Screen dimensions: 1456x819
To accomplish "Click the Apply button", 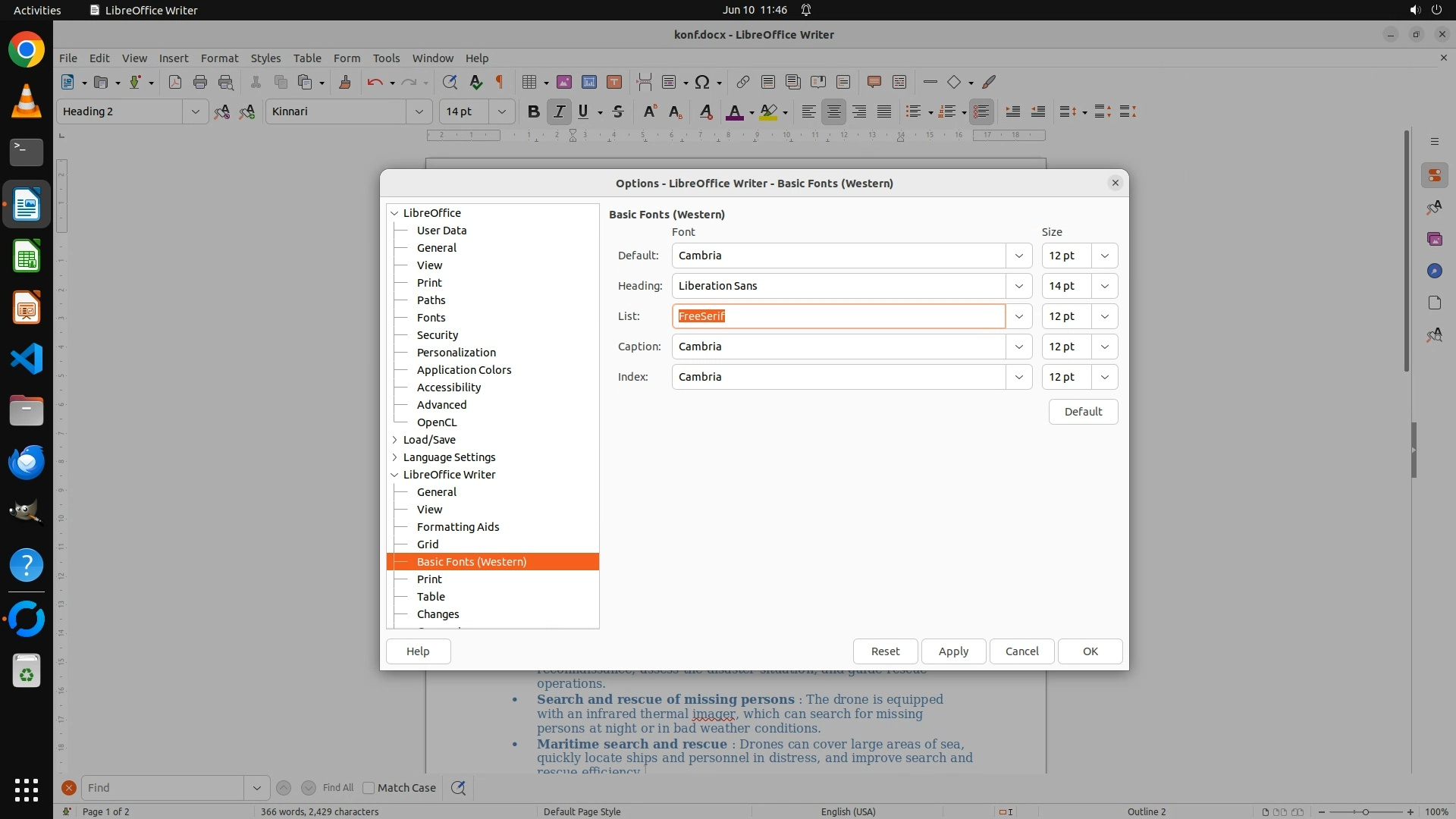I will coord(953,651).
